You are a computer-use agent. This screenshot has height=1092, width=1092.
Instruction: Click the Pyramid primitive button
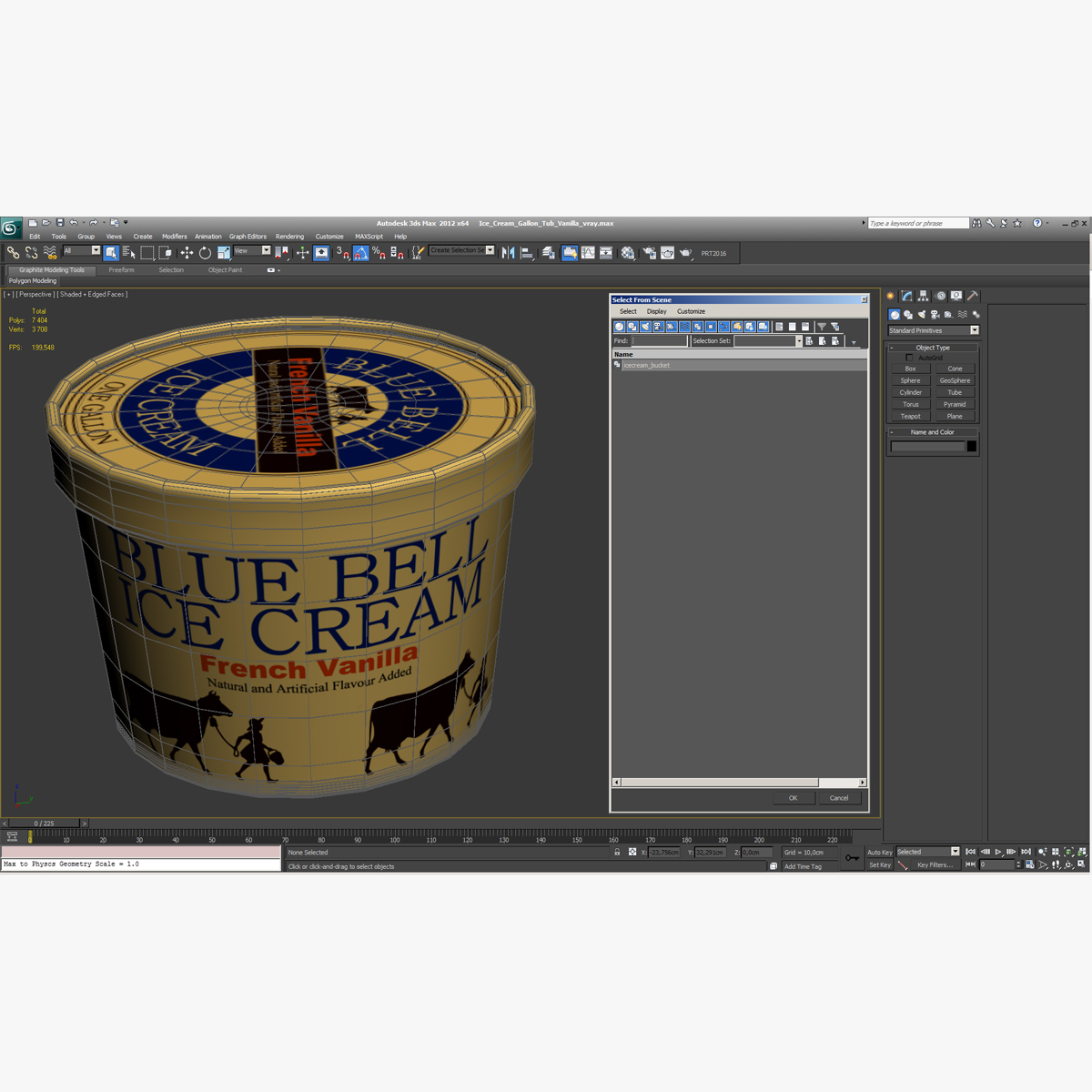955,404
